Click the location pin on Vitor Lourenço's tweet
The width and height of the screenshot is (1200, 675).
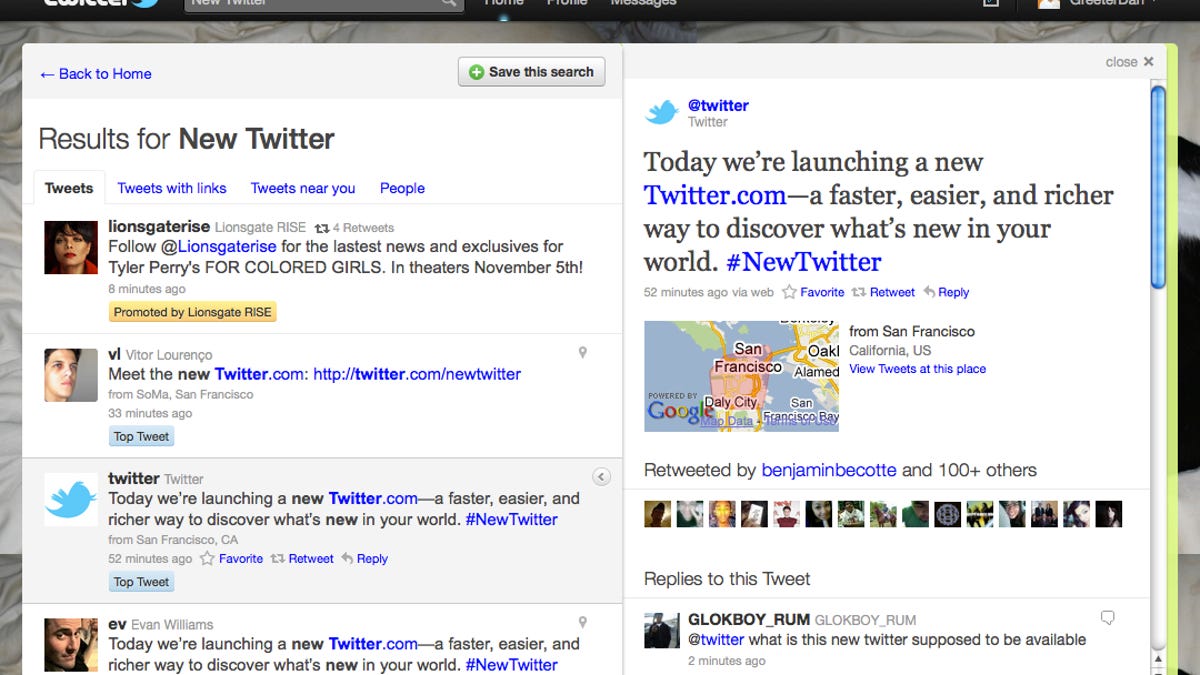[x=583, y=352]
